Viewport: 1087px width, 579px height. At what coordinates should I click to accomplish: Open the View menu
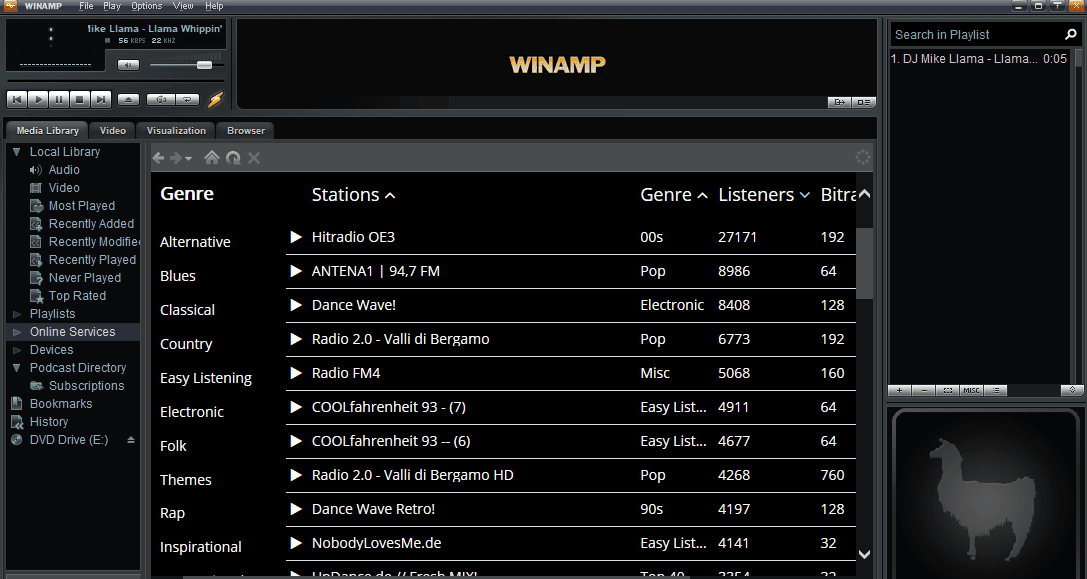[x=183, y=6]
